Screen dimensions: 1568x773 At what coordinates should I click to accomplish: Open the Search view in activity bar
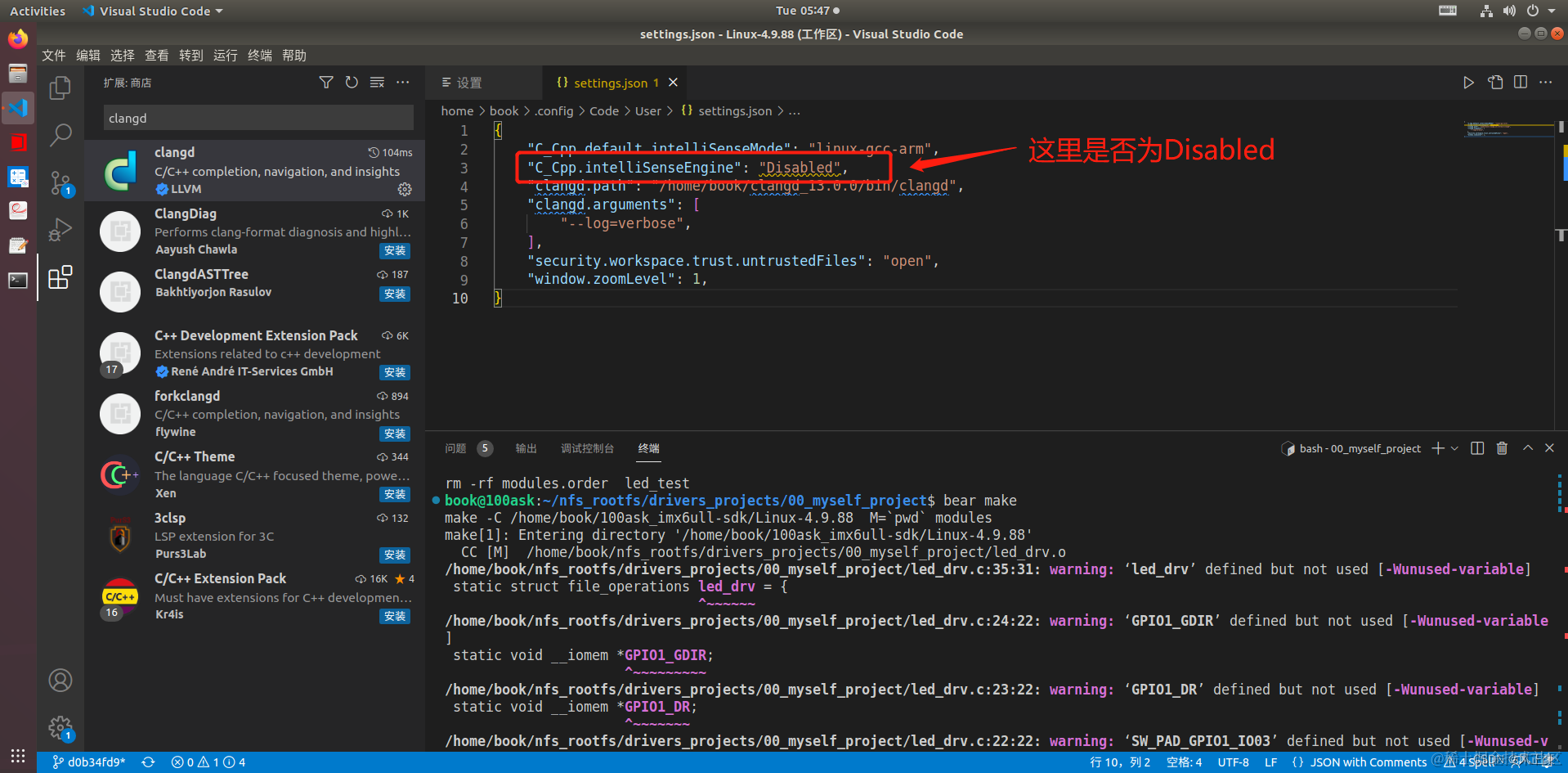pos(60,135)
